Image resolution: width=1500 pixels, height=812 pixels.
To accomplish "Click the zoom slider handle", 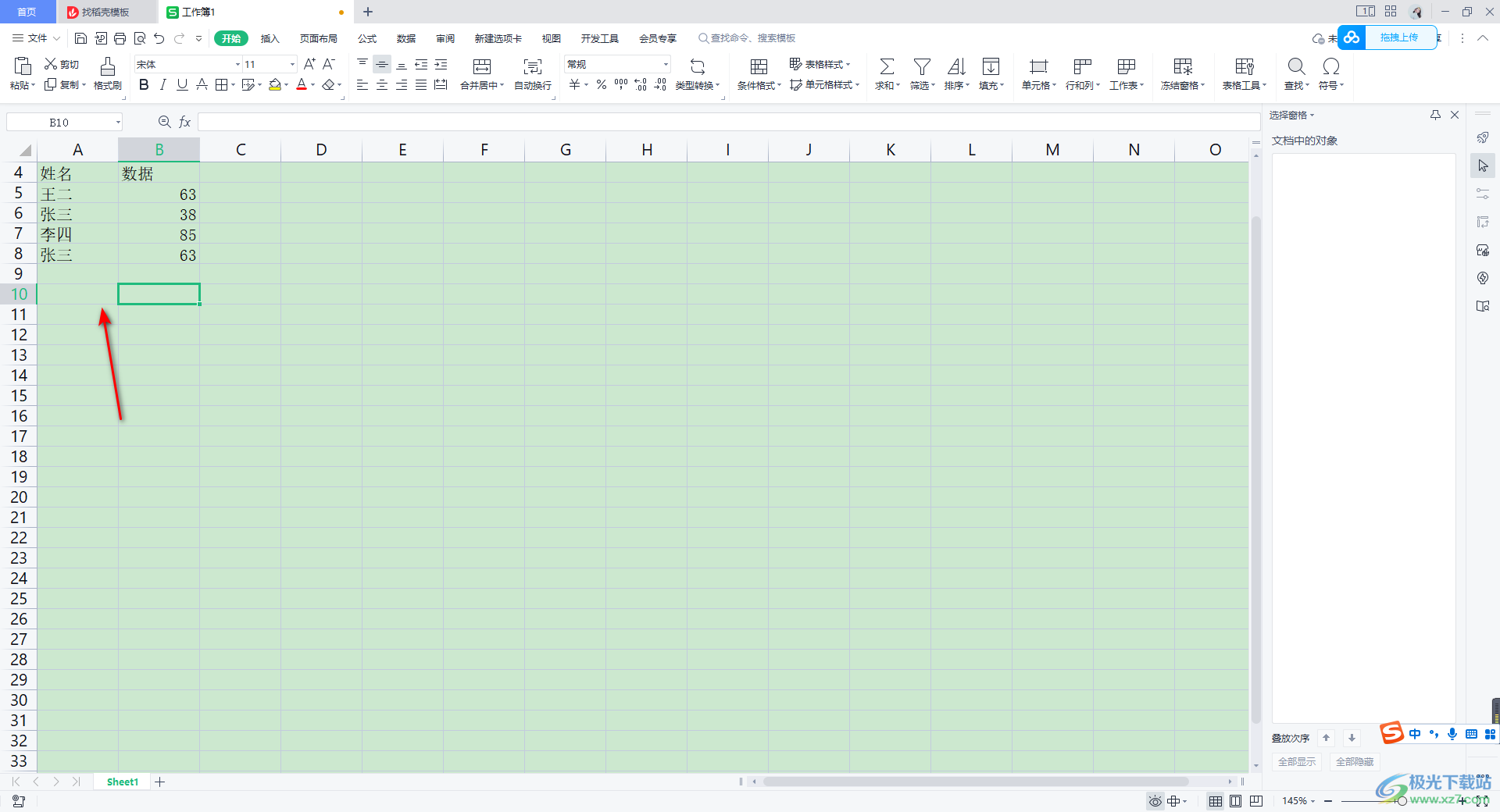I will click(1402, 801).
